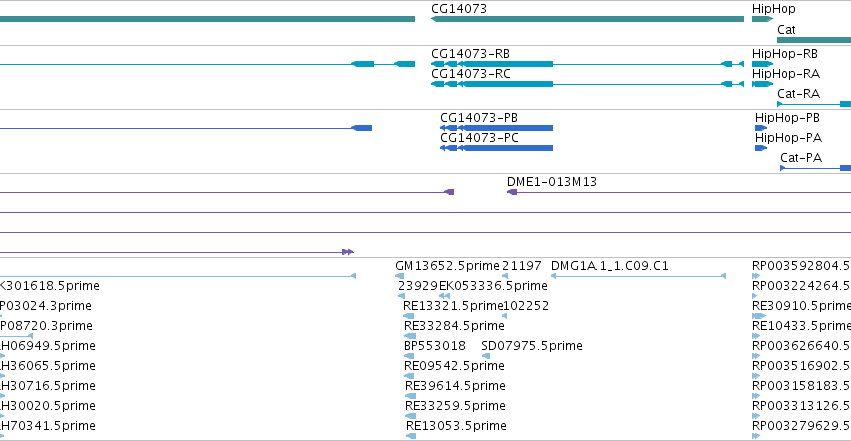
Task: Select transcript label CG14073-RC
Action: tap(471, 74)
